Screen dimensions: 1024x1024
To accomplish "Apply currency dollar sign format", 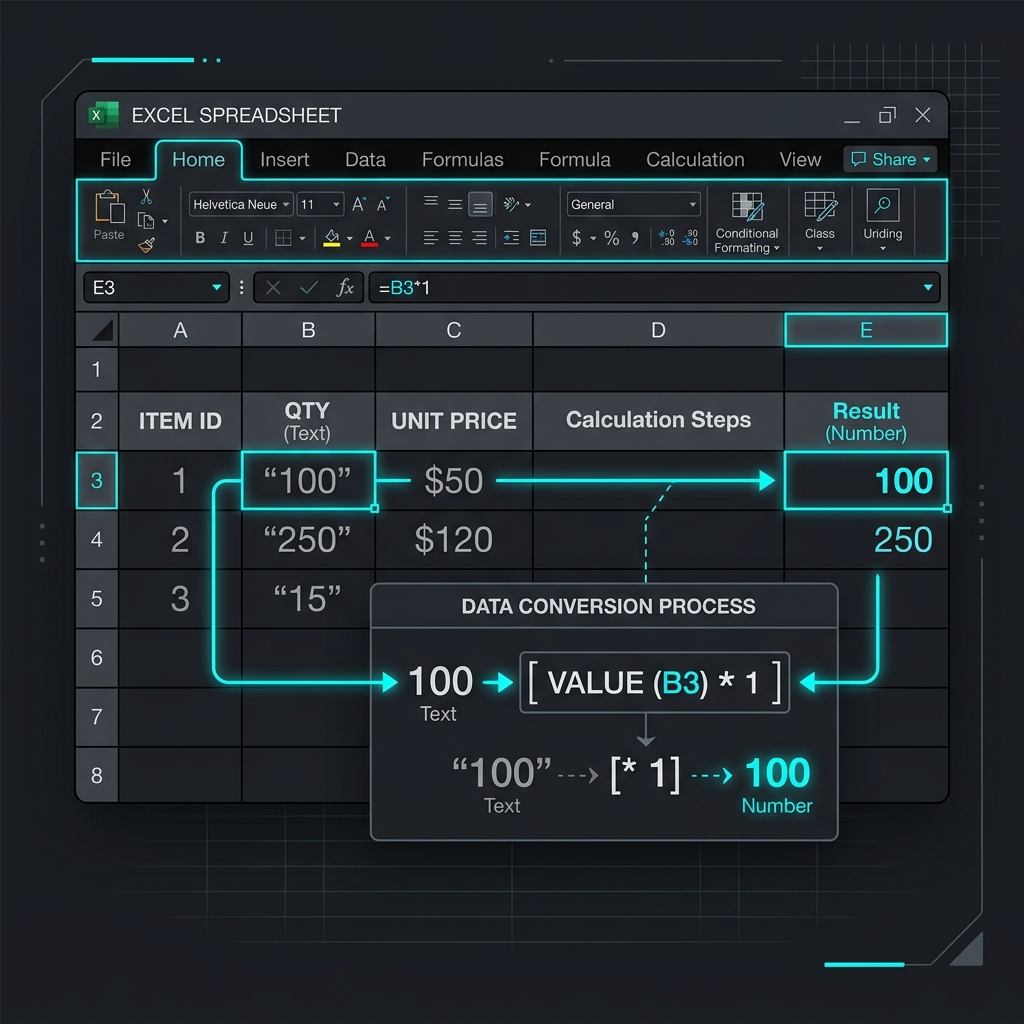I will coord(576,238).
